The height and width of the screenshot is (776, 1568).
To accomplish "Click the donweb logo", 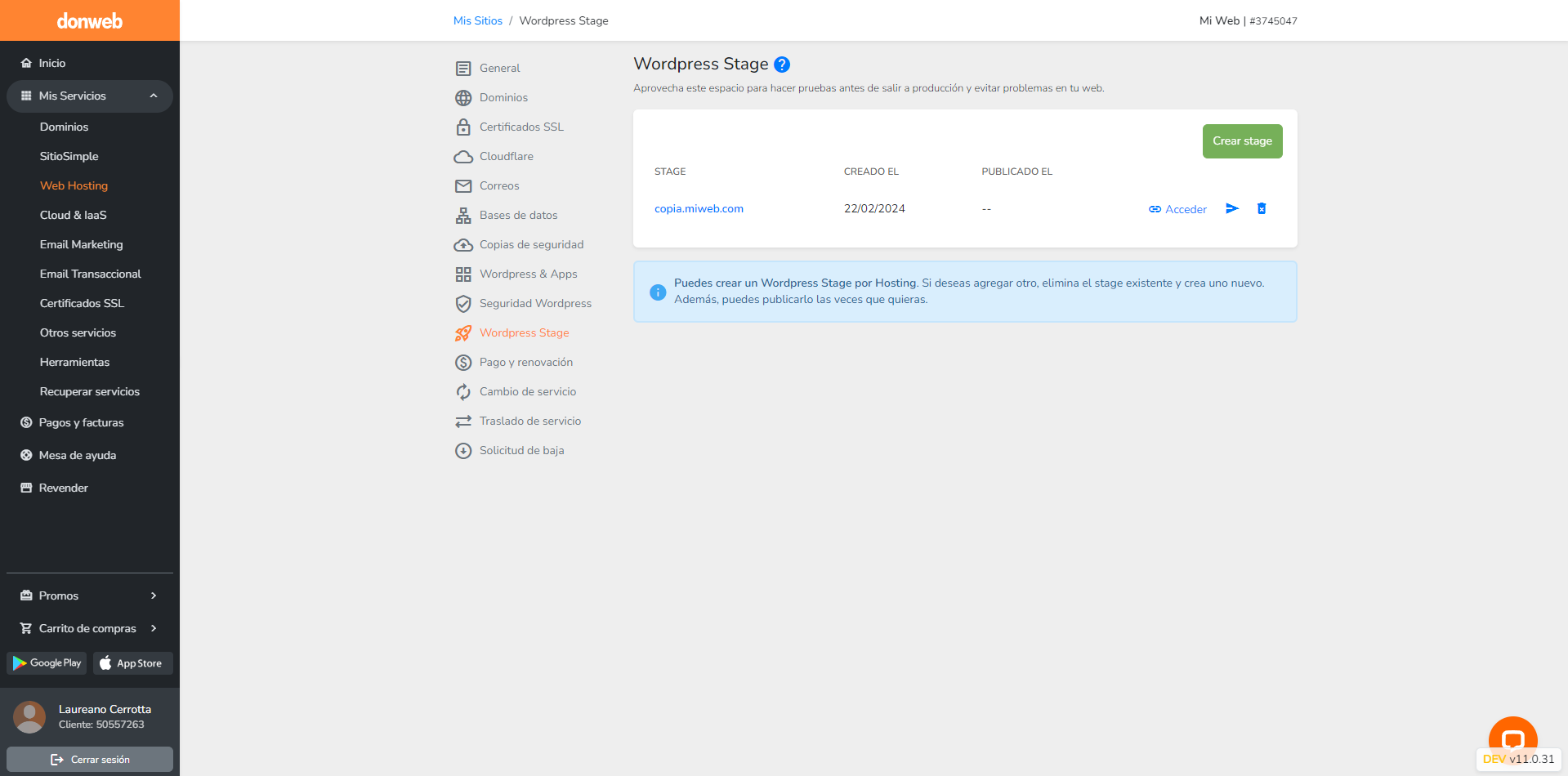I will click(x=90, y=21).
